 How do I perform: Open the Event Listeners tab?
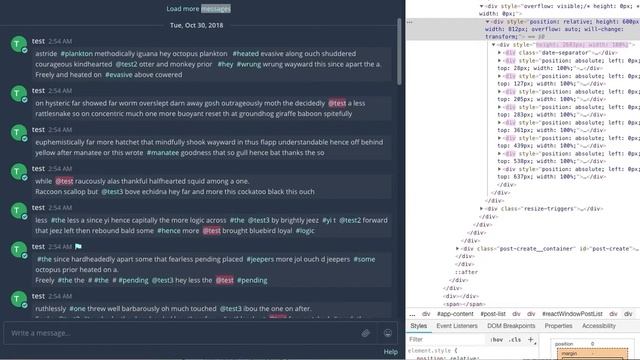(x=457, y=326)
